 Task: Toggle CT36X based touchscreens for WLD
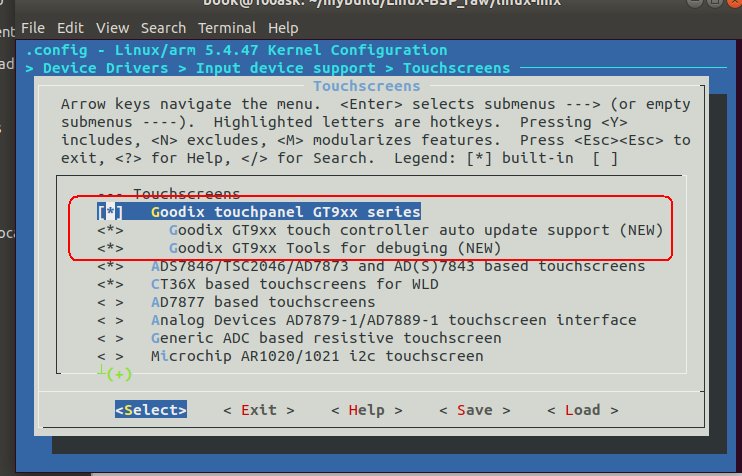click(x=110, y=284)
